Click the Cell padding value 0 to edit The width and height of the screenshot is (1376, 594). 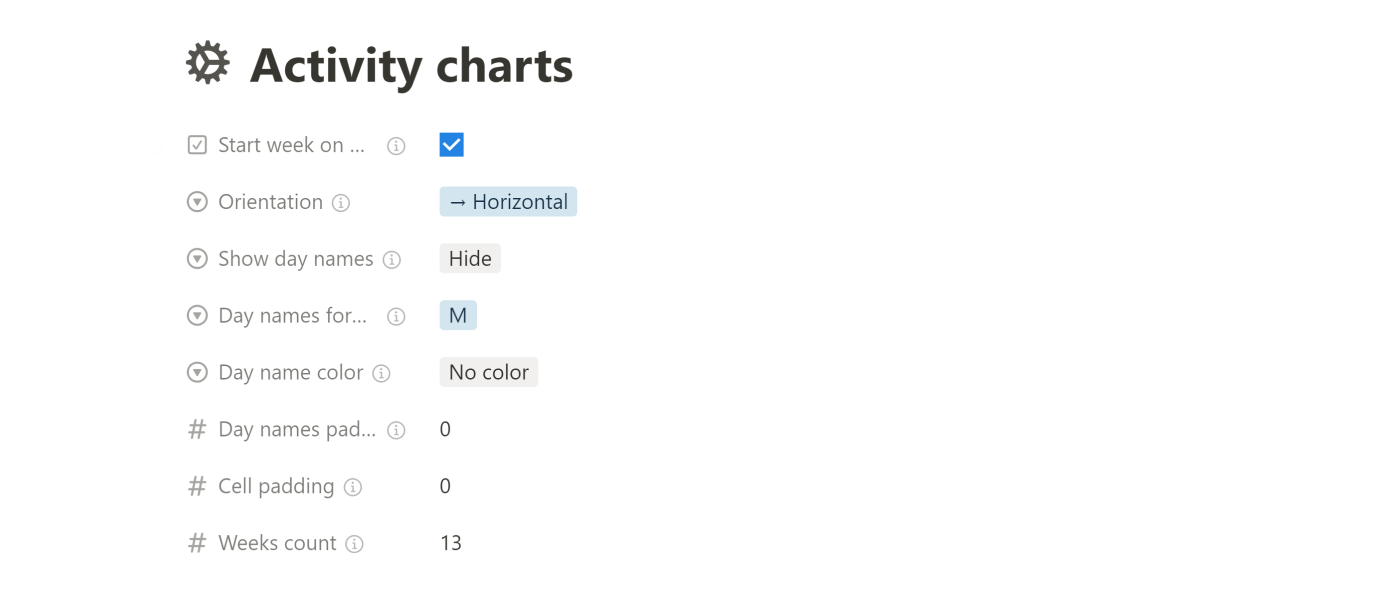445,485
